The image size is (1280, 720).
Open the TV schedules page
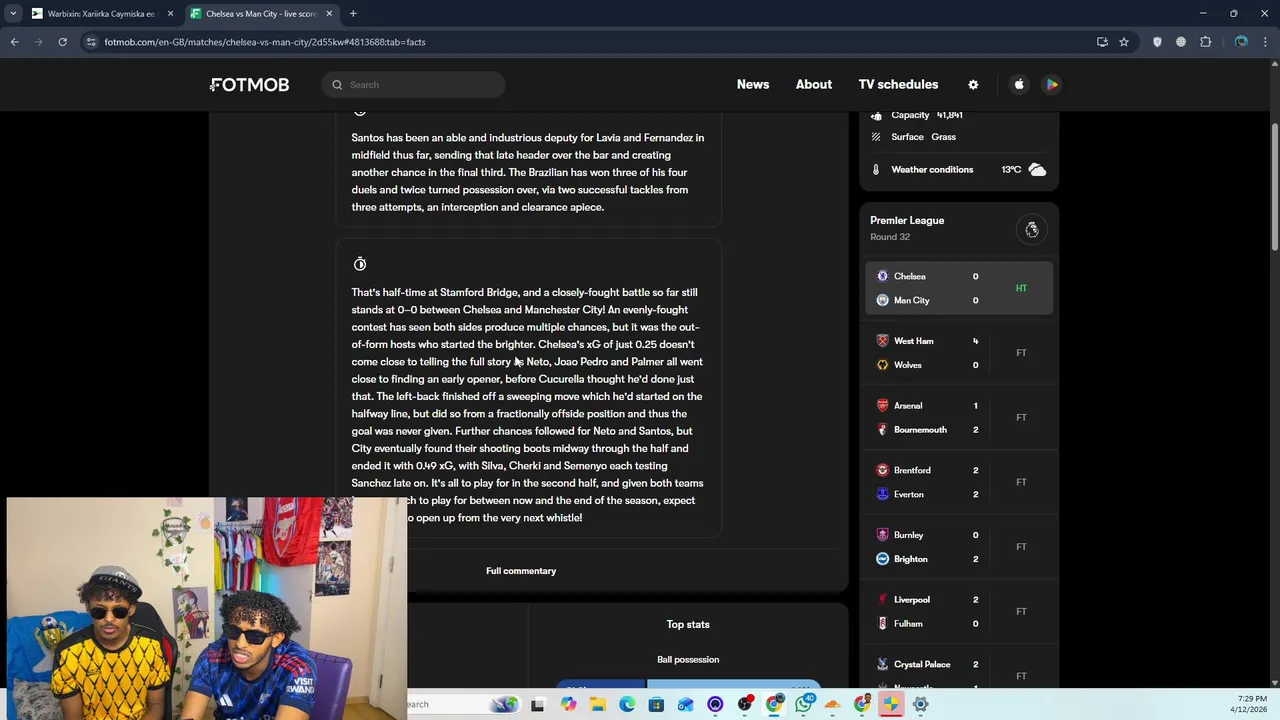pos(898,85)
